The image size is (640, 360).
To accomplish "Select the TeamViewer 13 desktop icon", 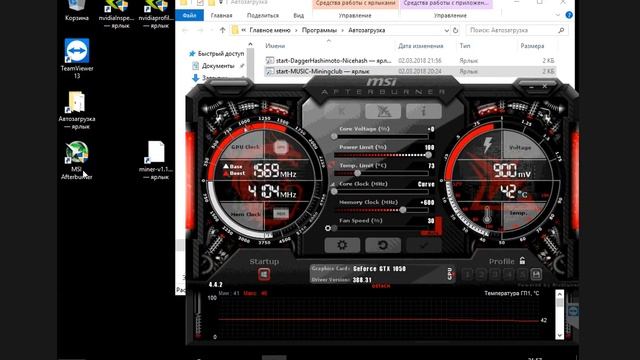I will (77, 58).
